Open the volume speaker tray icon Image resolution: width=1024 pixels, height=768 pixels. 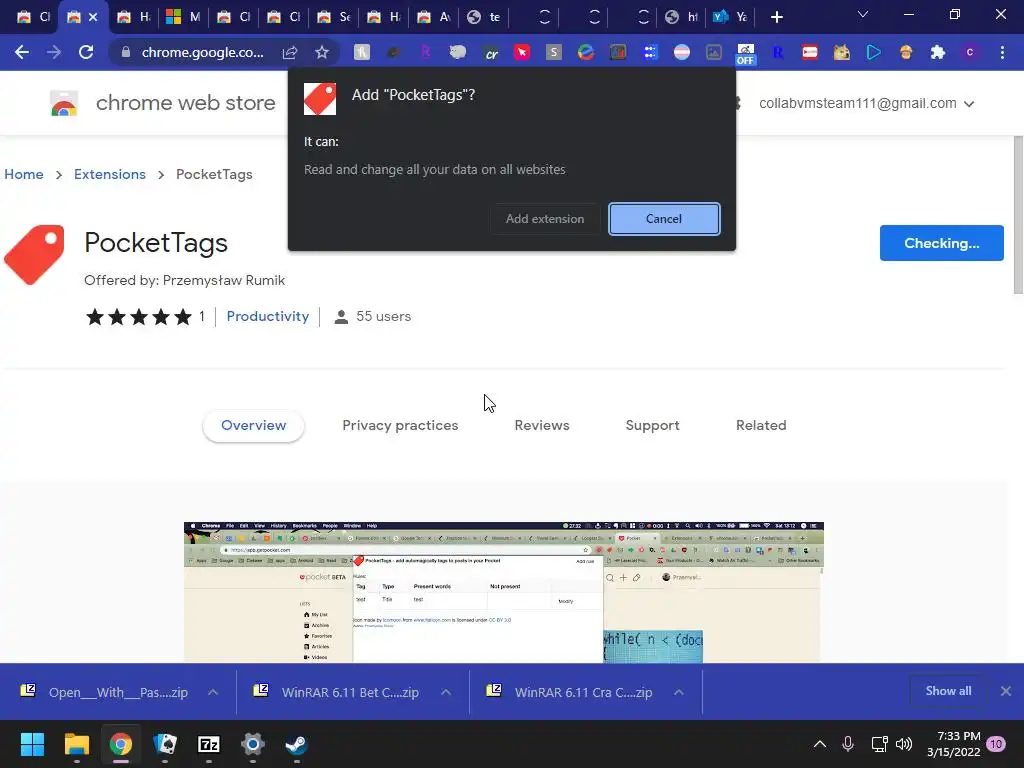pyautogui.click(x=904, y=744)
